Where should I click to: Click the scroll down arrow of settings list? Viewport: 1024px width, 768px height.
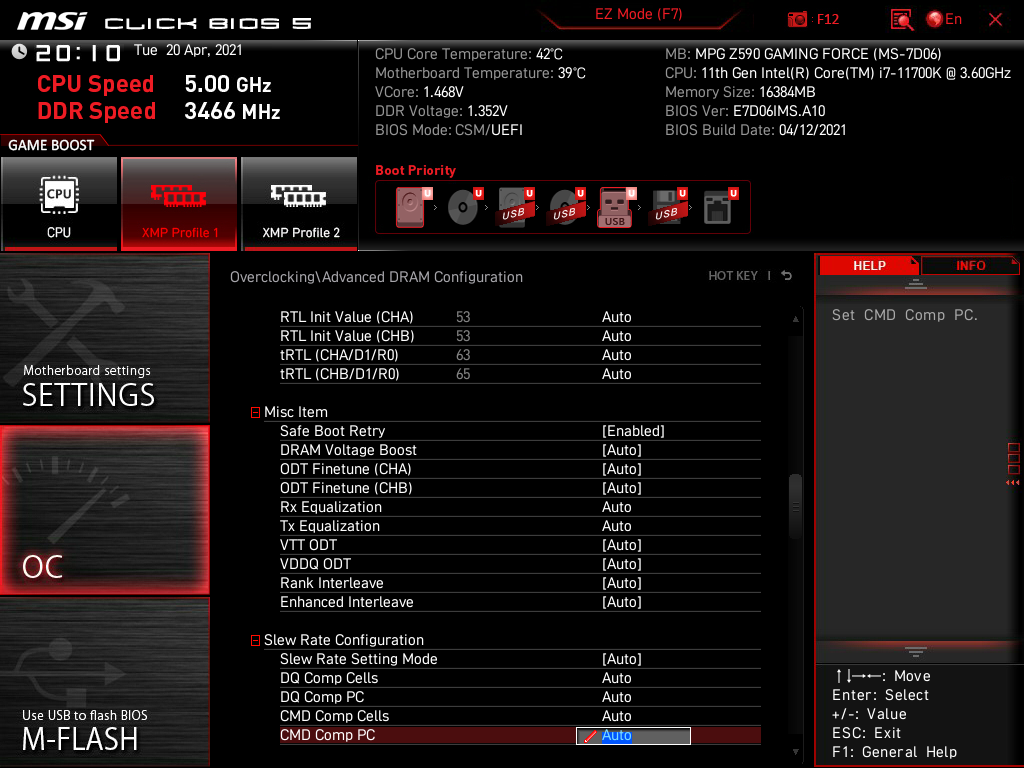(x=795, y=752)
